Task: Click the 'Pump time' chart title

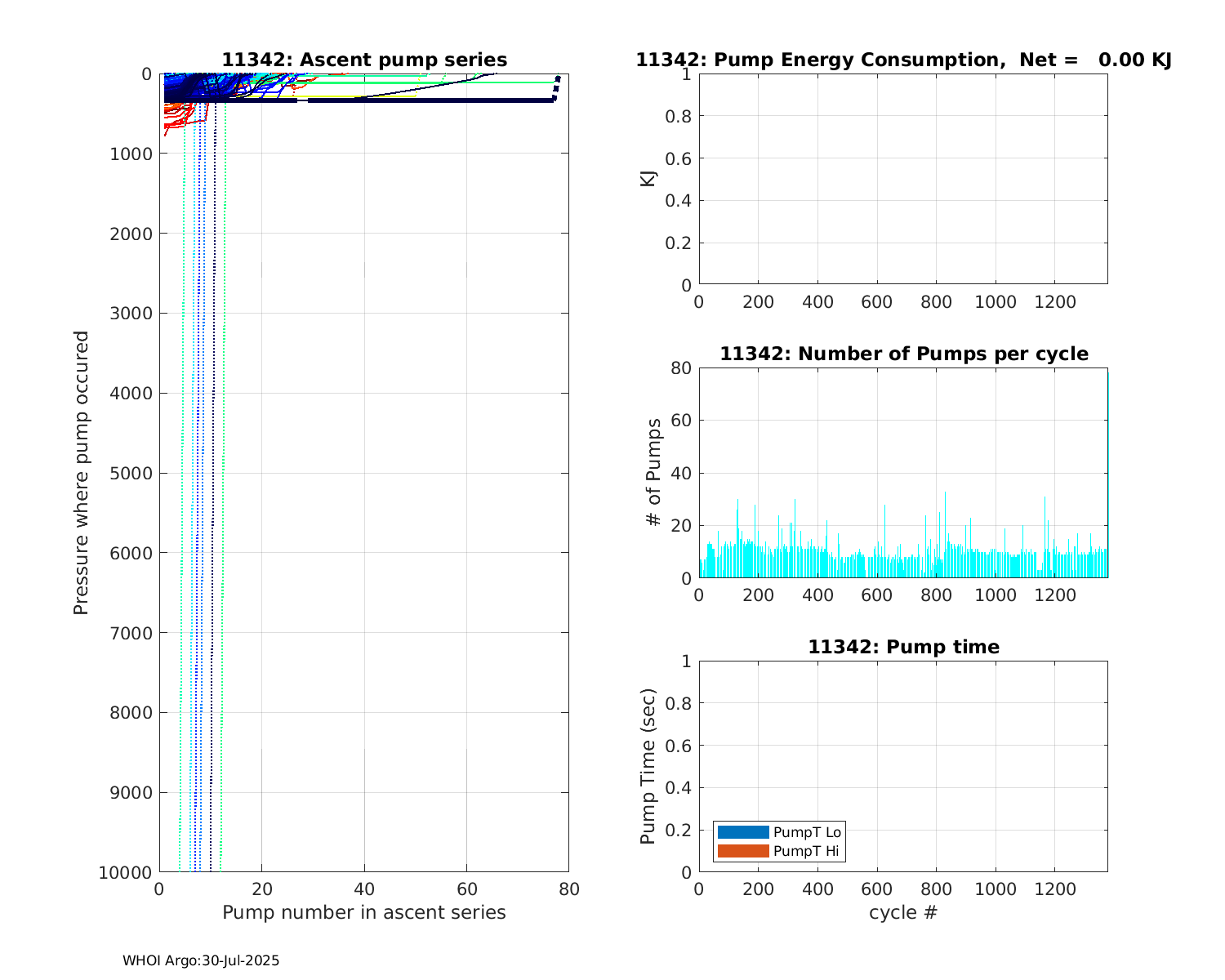Action: tap(903, 647)
